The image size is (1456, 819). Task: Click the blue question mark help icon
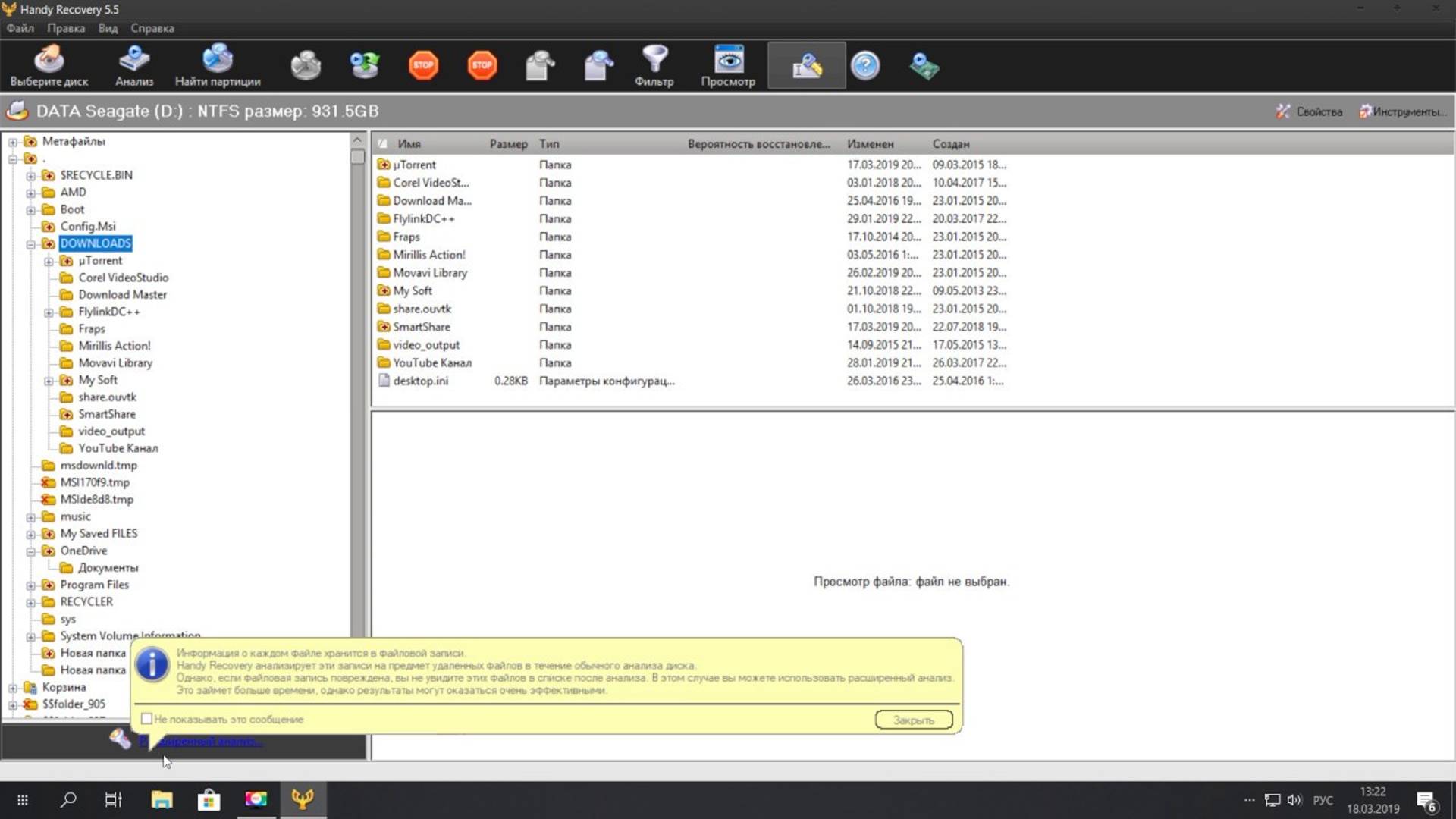tap(864, 66)
